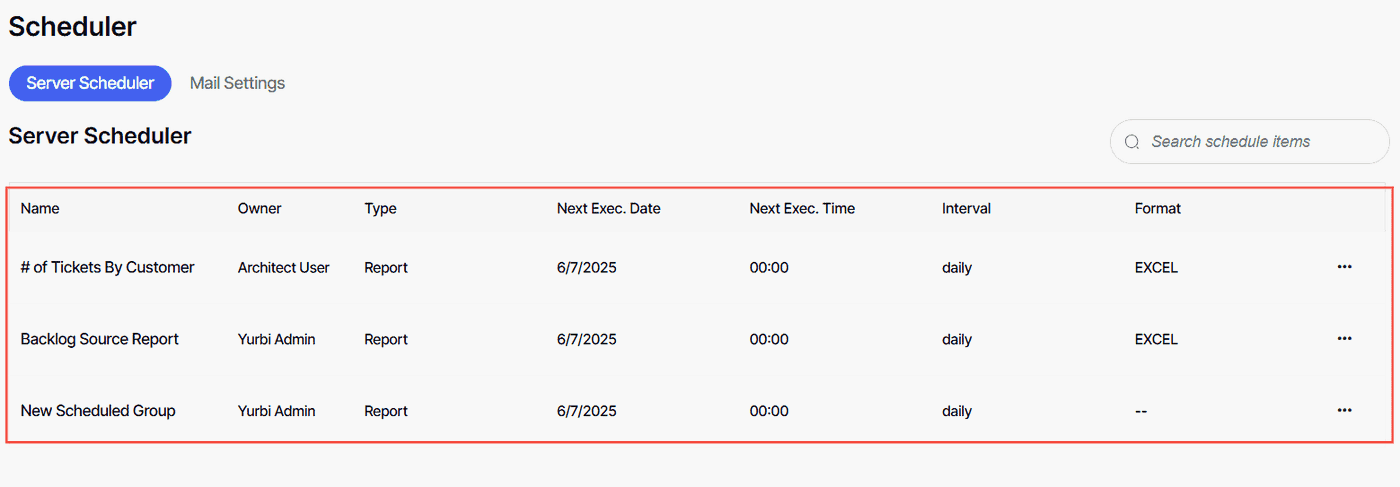Switch to the Mail Settings tab
This screenshot has height=487, width=1400.
point(237,83)
